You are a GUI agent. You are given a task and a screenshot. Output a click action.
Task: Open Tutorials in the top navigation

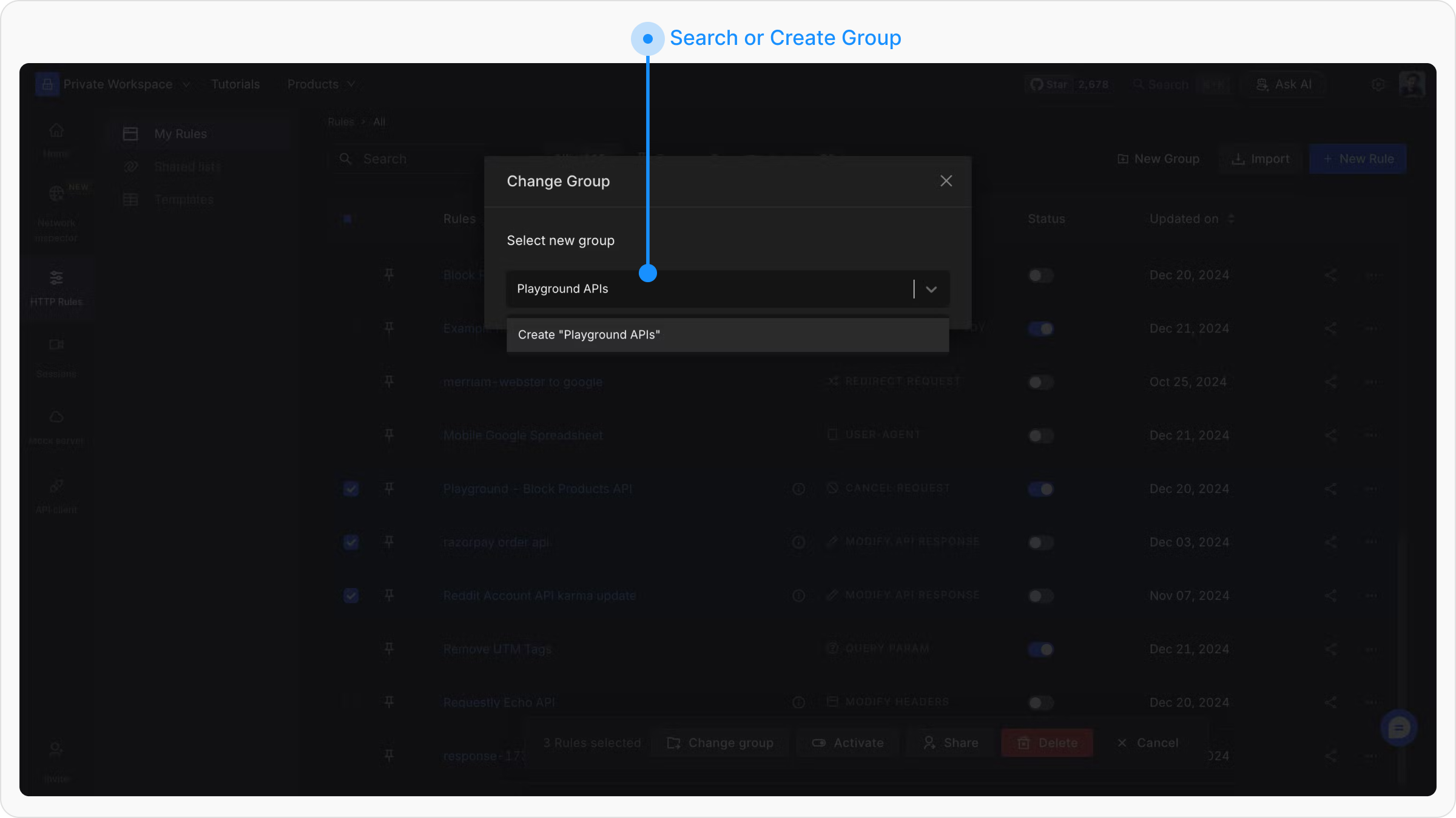click(x=235, y=84)
